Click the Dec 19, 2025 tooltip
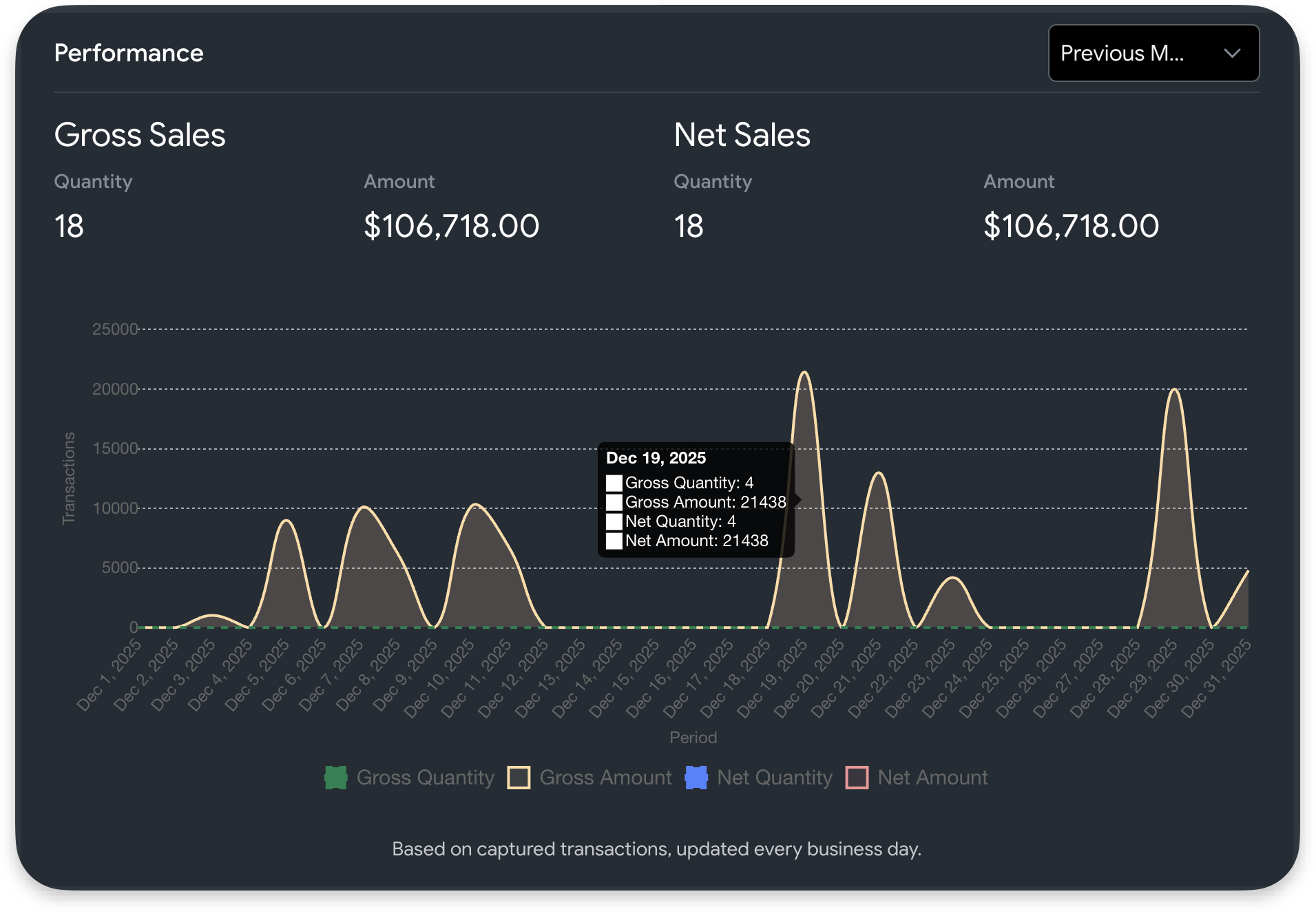 pos(696,499)
